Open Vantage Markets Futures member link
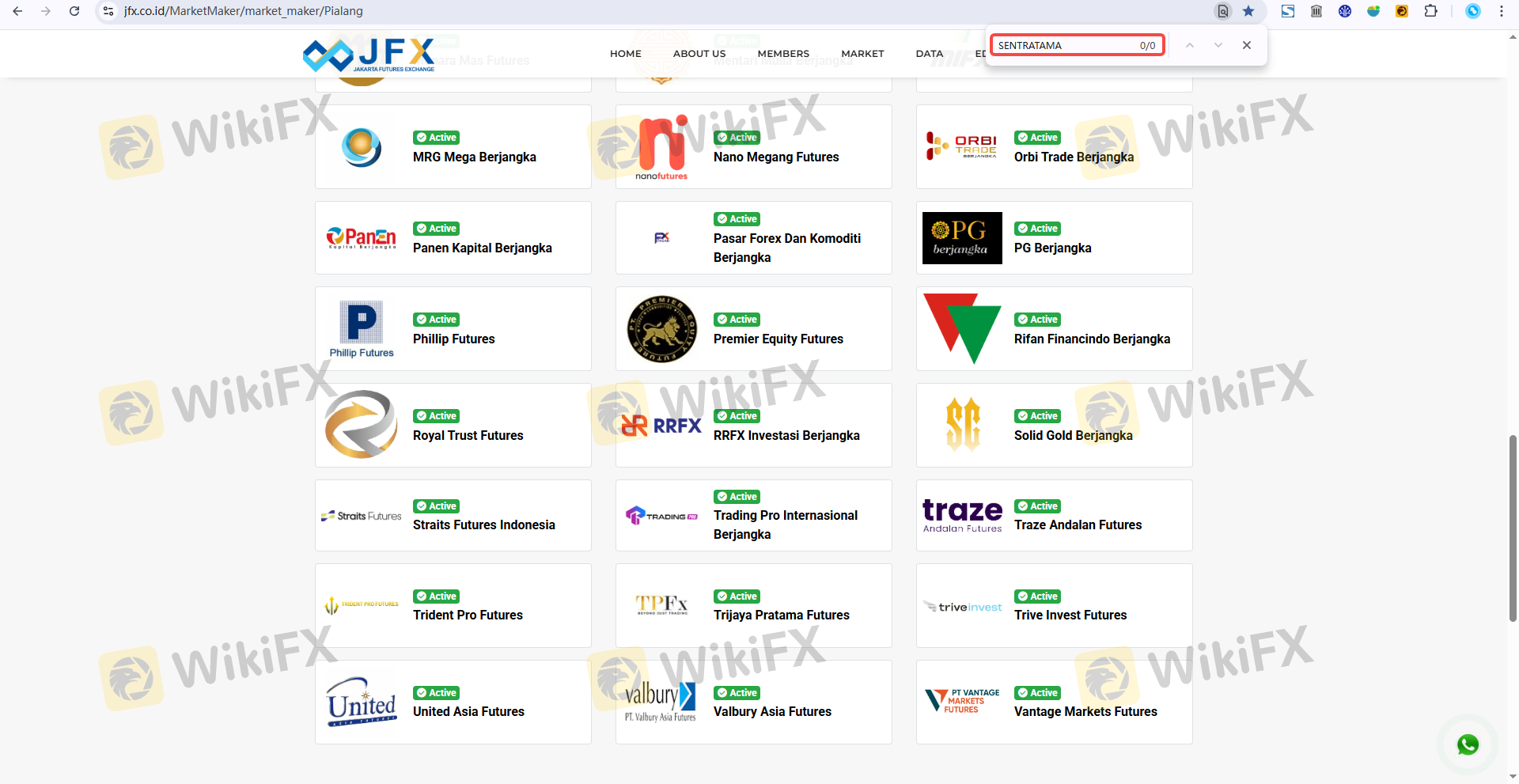Screen dimensions: 1519x784 (x=1085, y=712)
